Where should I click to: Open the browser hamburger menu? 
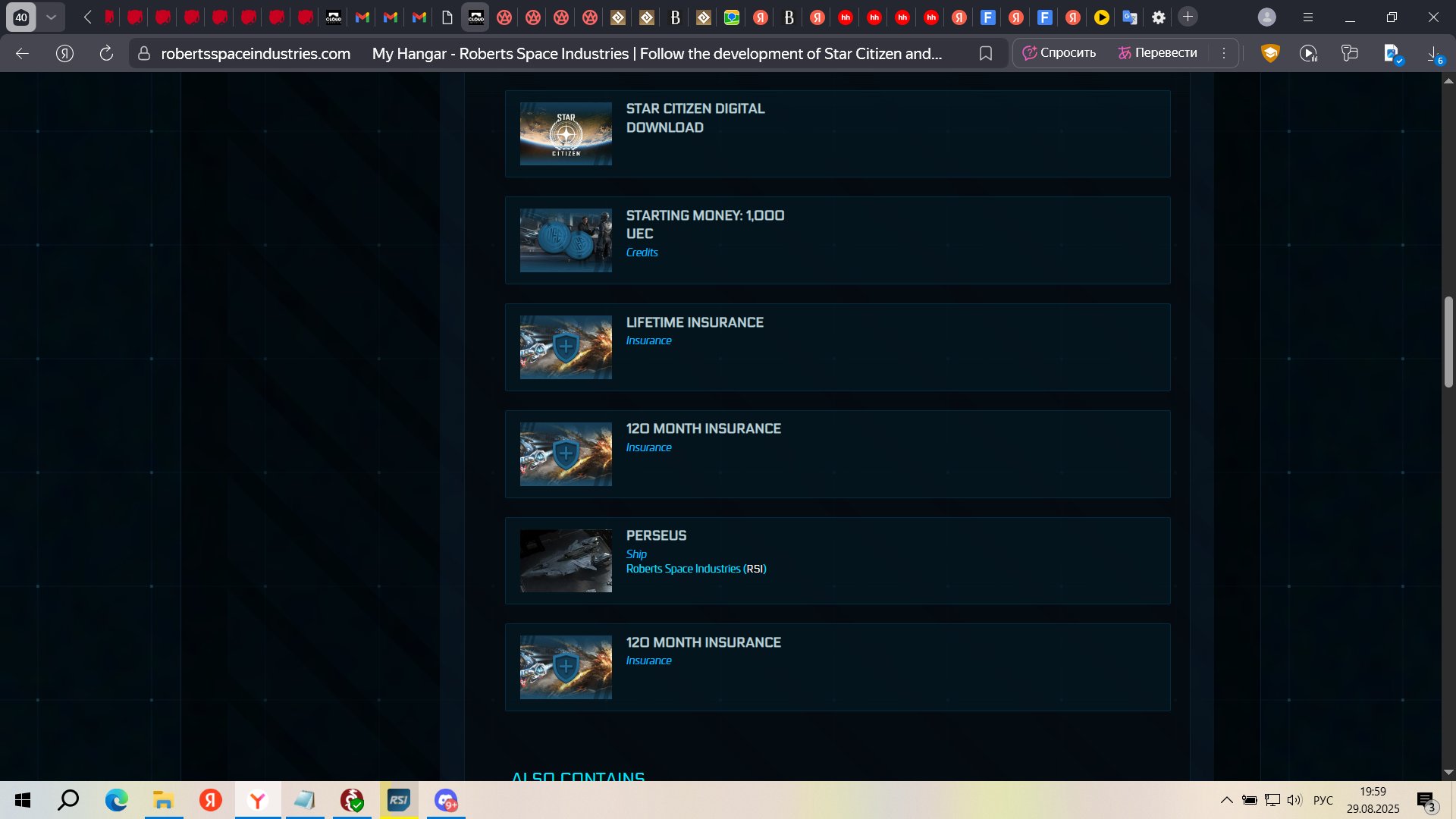(x=1307, y=17)
